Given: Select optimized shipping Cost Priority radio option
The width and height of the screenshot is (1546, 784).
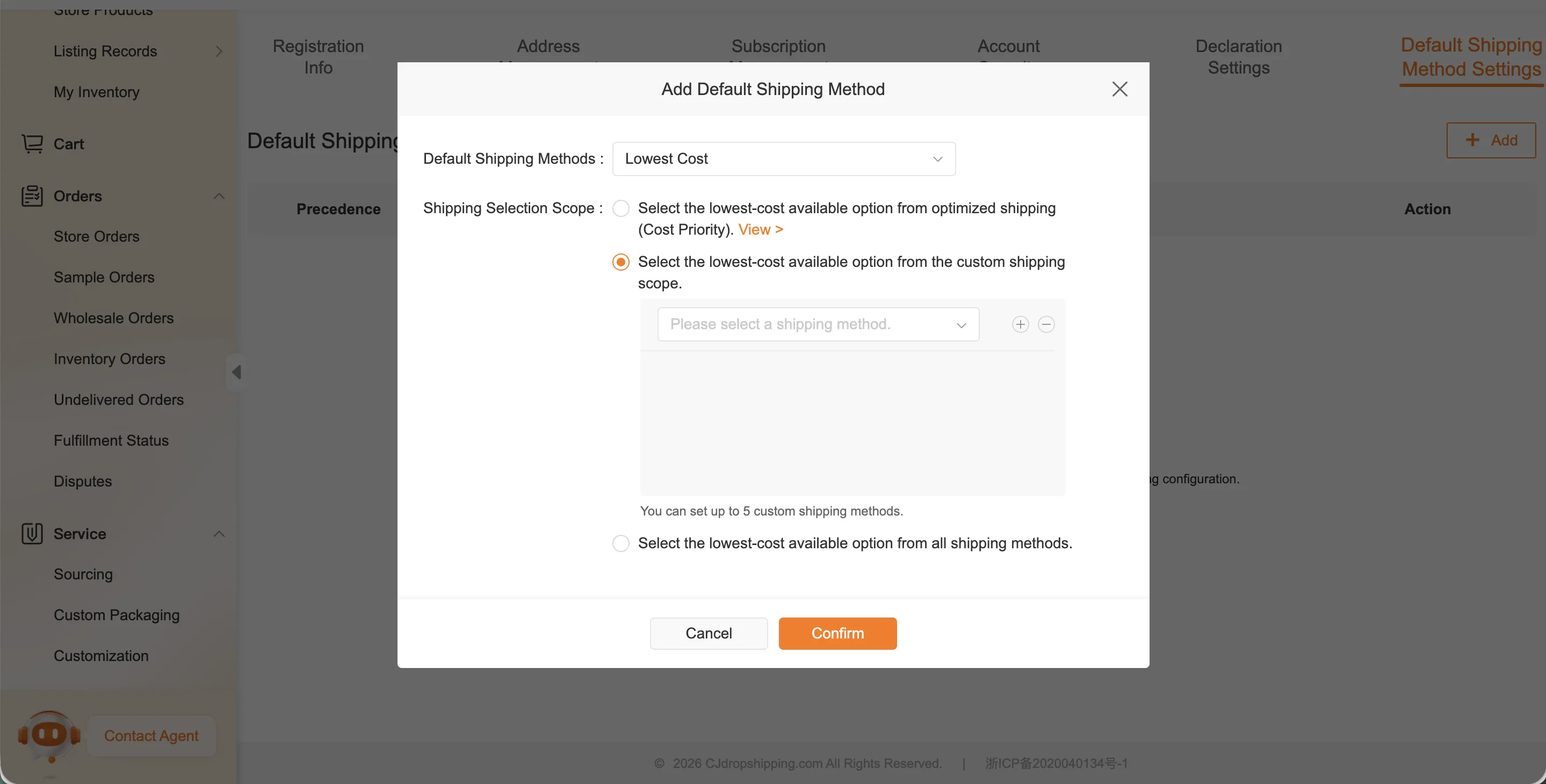Looking at the screenshot, I should [x=620, y=209].
